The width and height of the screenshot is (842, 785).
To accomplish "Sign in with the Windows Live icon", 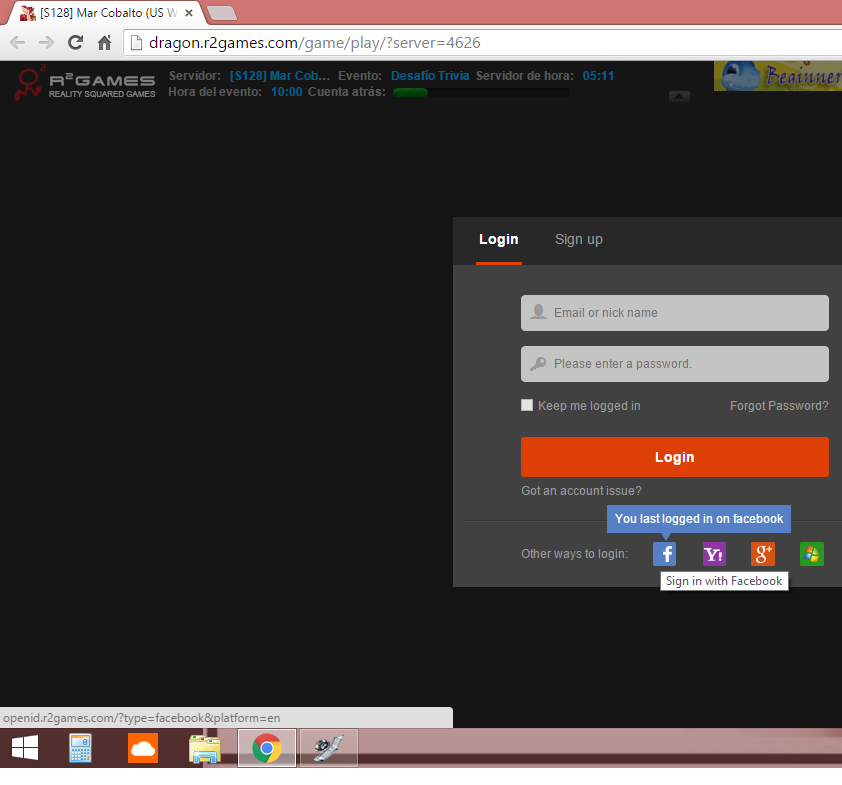I will pyautogui.click(x=812, y=554).
